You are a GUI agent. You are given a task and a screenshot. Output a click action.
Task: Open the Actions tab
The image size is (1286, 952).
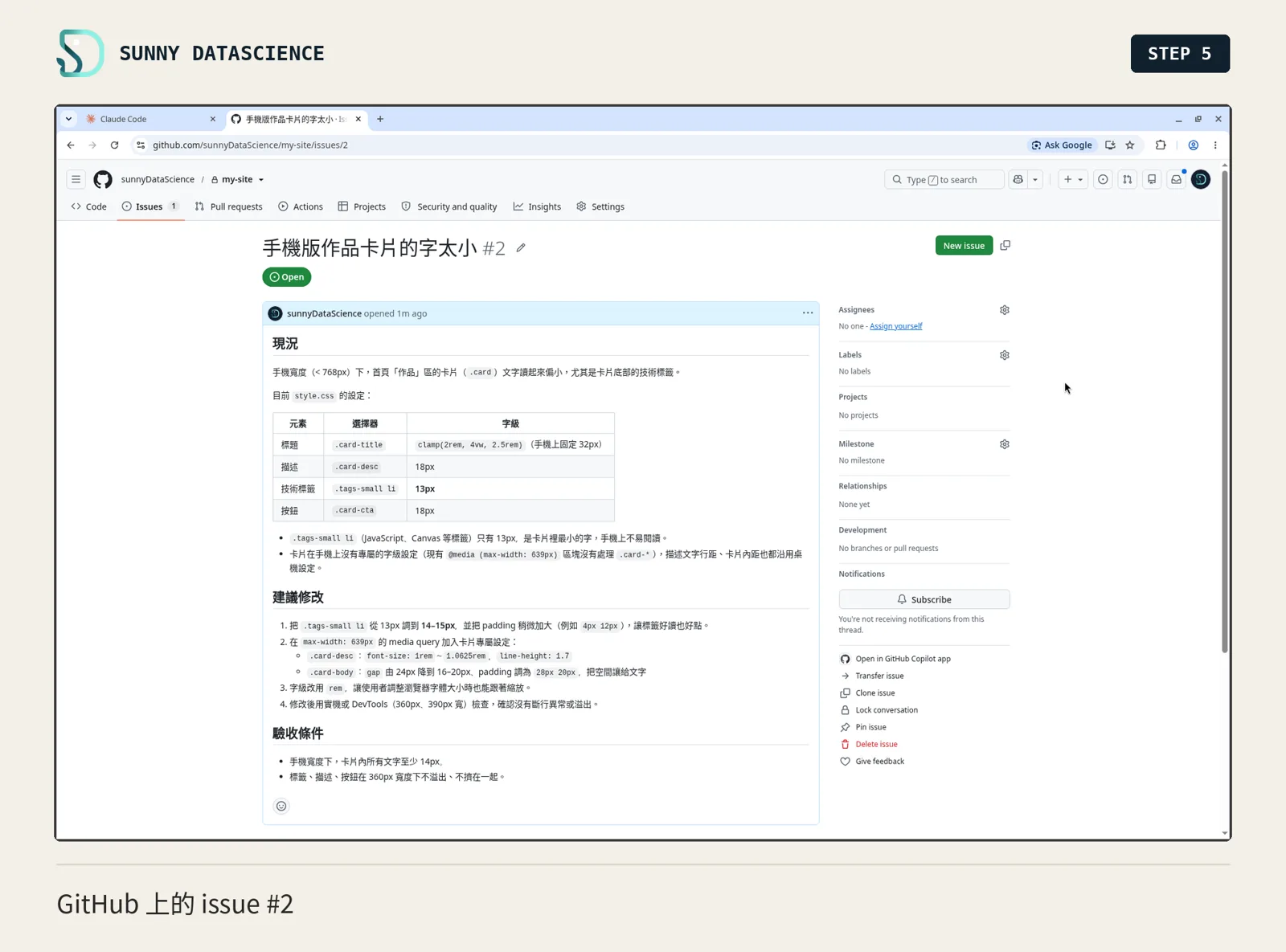[301, 207]
